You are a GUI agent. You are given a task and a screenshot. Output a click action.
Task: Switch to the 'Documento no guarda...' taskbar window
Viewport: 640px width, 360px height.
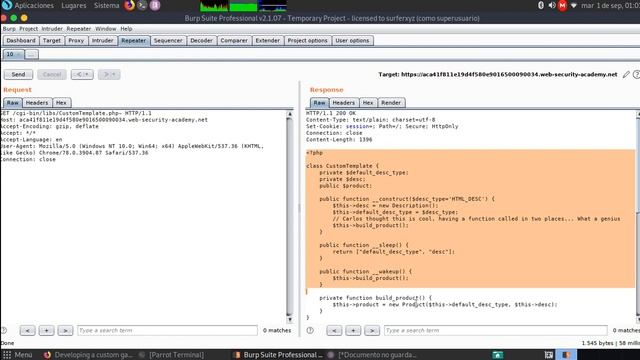coord(372,355)
